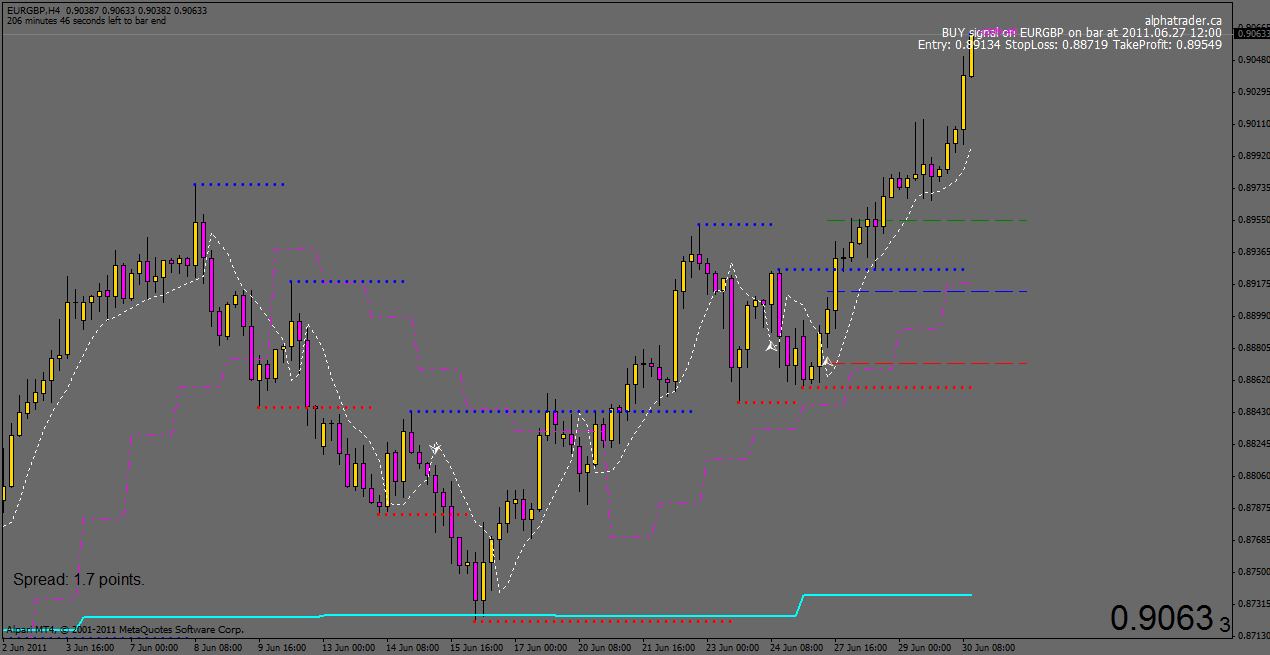Click the '27 Jun 16:00' time axis label
This screenshot has height=655, width=1270.
861,647
